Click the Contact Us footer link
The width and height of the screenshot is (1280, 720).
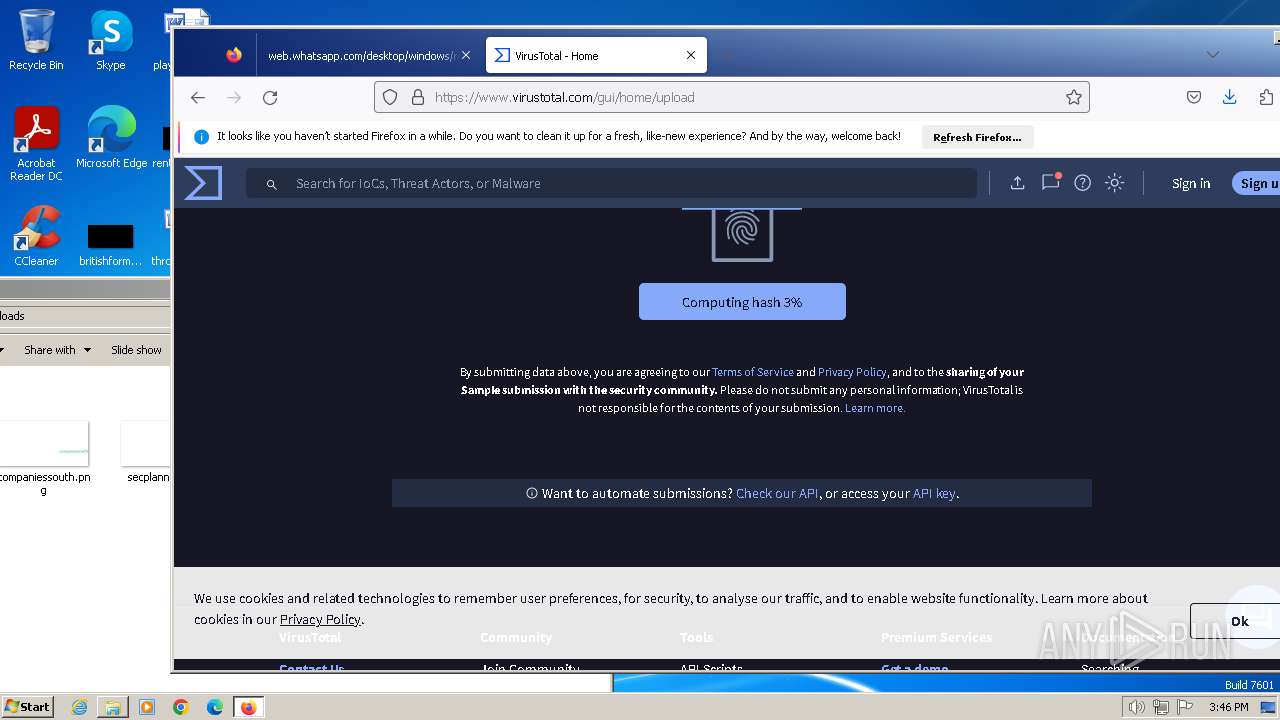pos(311,668)
